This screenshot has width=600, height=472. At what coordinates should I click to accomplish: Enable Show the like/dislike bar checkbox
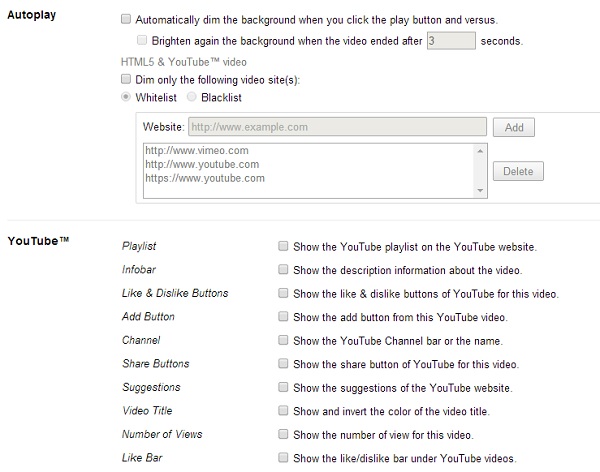(x=283, y=457)
